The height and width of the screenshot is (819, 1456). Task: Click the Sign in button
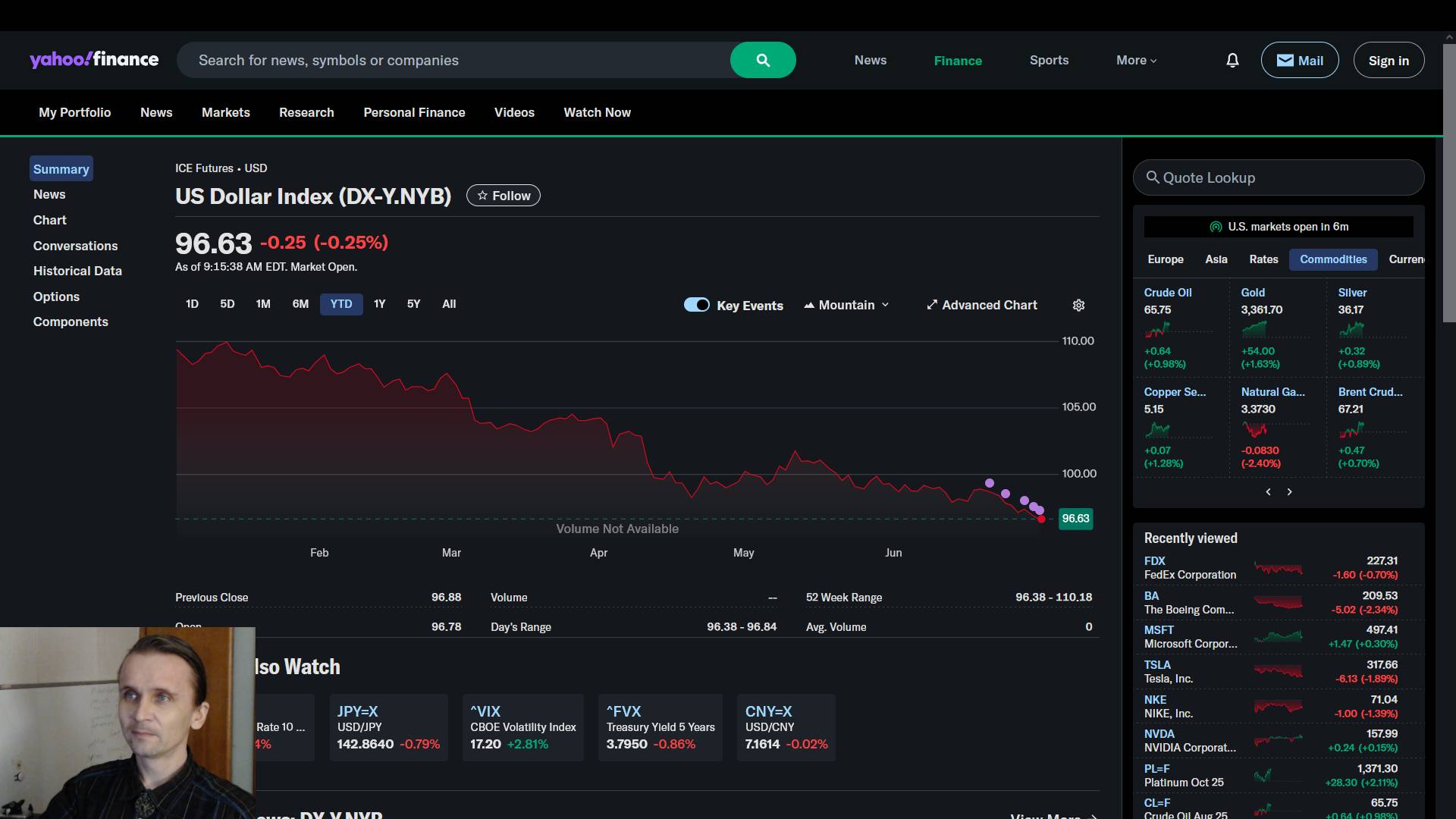tap(1389, 61)
